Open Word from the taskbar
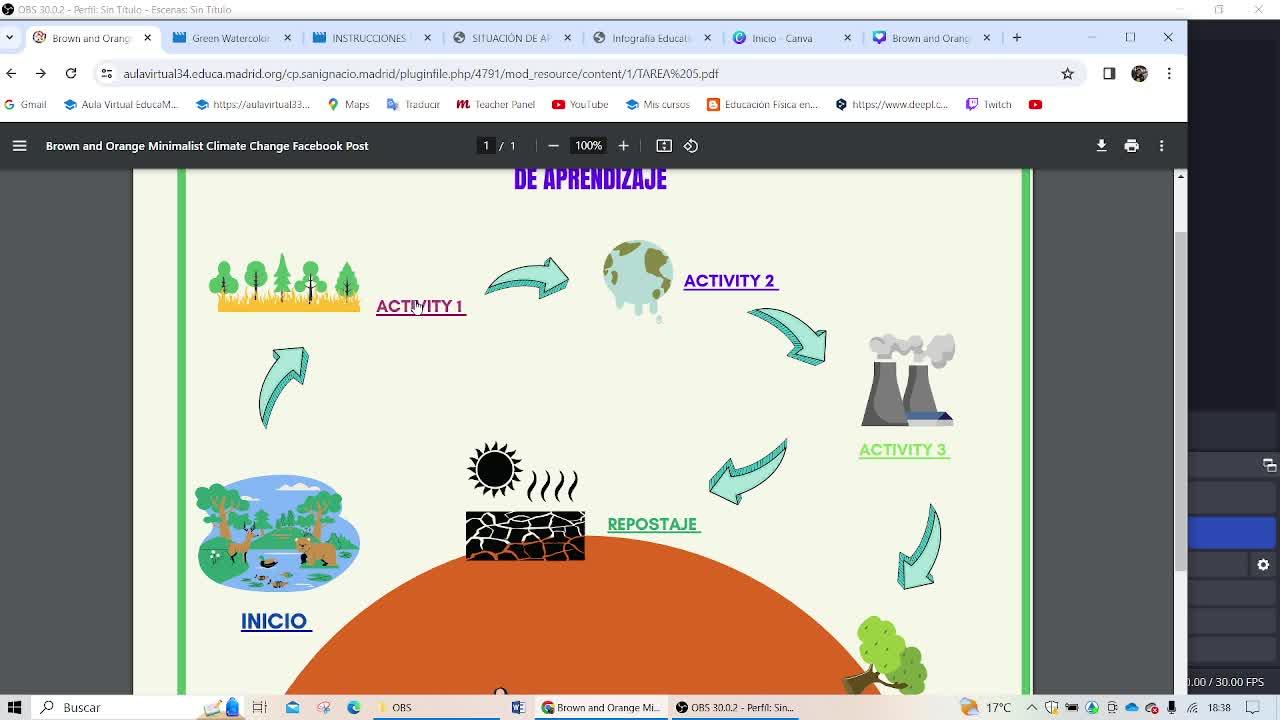This screenshot has height=720, width=1280. pos(518,707)
